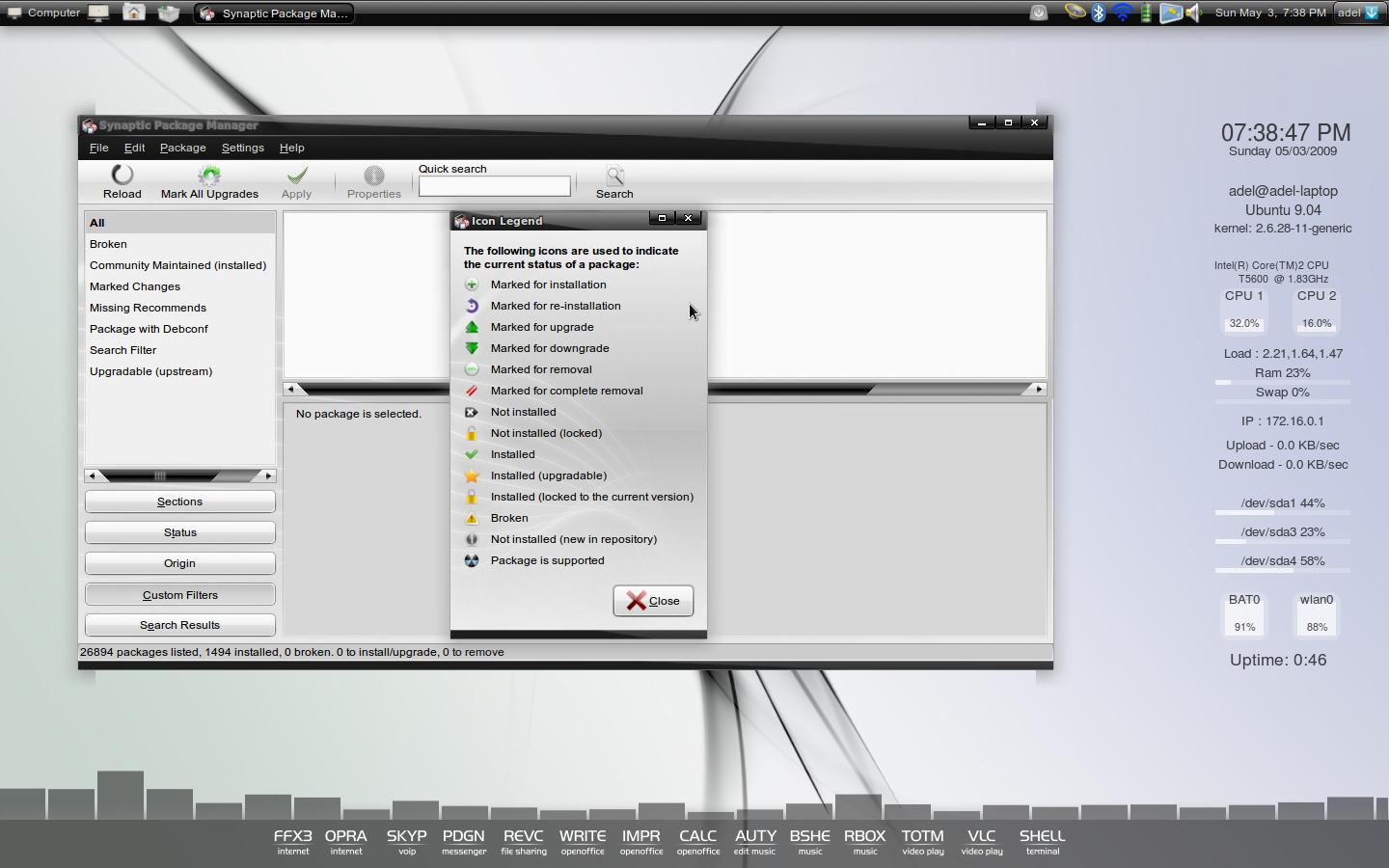Launch RBOX music player from dock

[x=865, y=841]
